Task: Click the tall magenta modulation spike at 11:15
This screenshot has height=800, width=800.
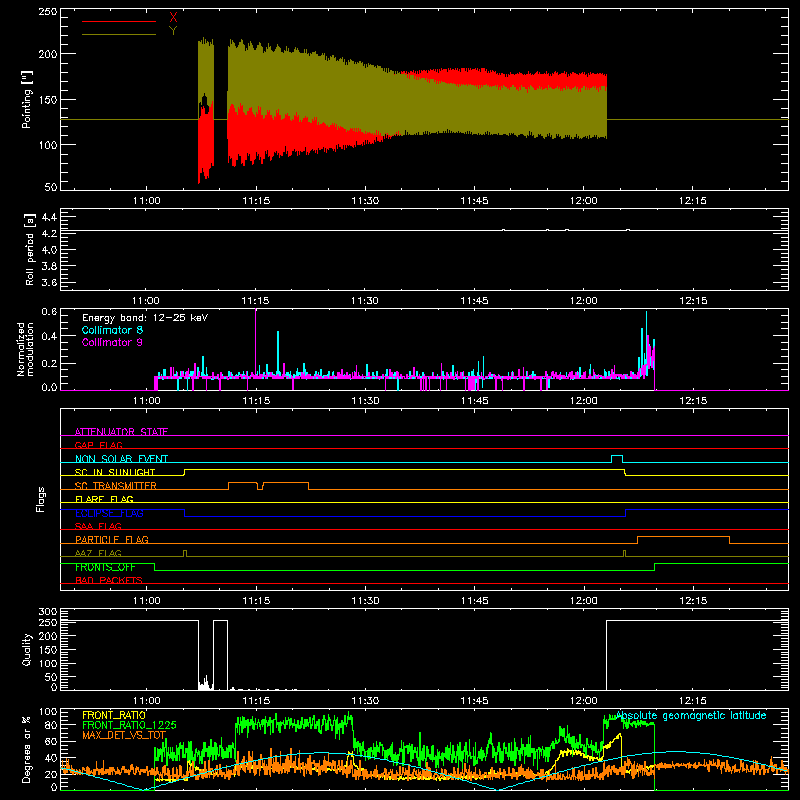Action: pos(256,342)
